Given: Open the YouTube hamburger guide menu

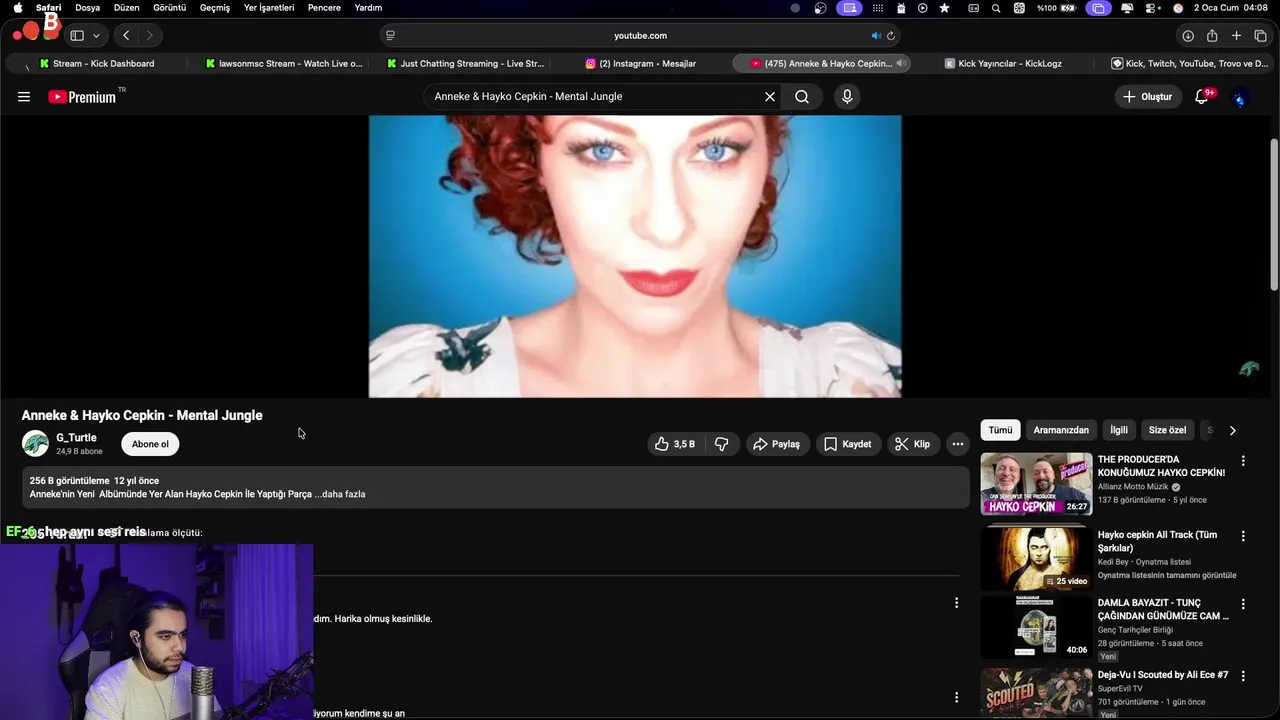Looking at the screenshot, I should click(24, 97).
